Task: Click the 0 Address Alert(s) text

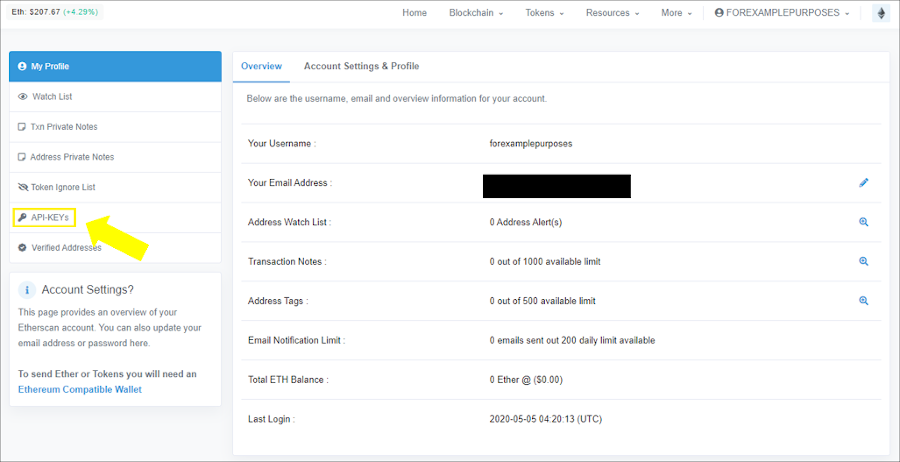Action: click(x=526, y=222)
